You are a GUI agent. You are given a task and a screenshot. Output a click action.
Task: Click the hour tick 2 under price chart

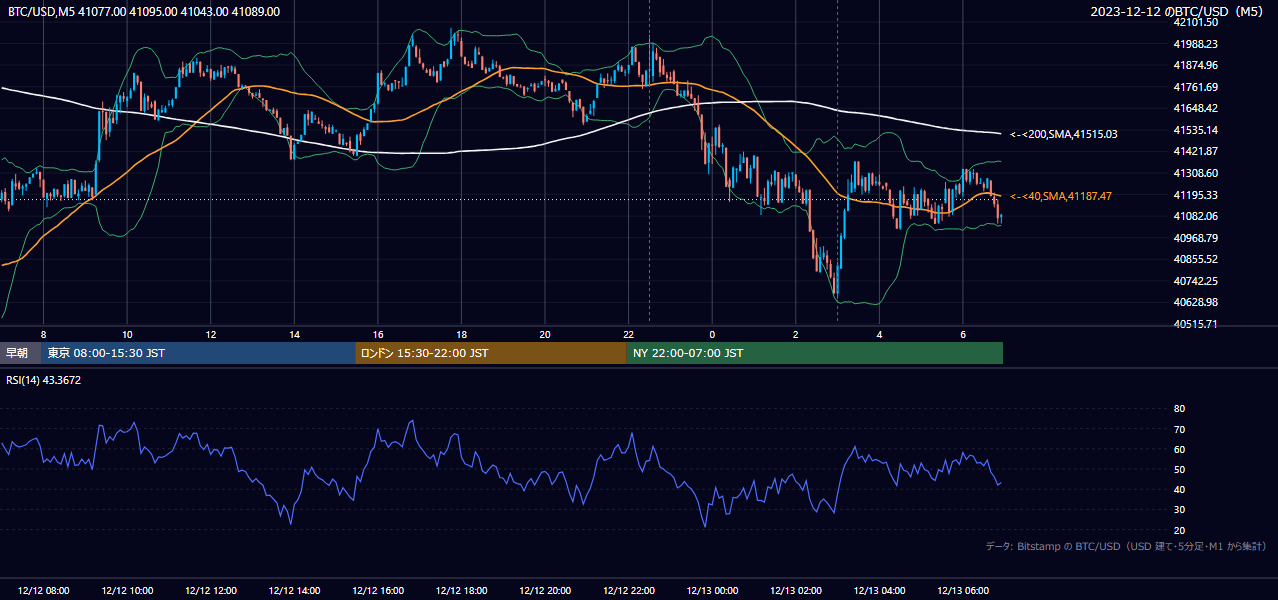pos(796,333)
